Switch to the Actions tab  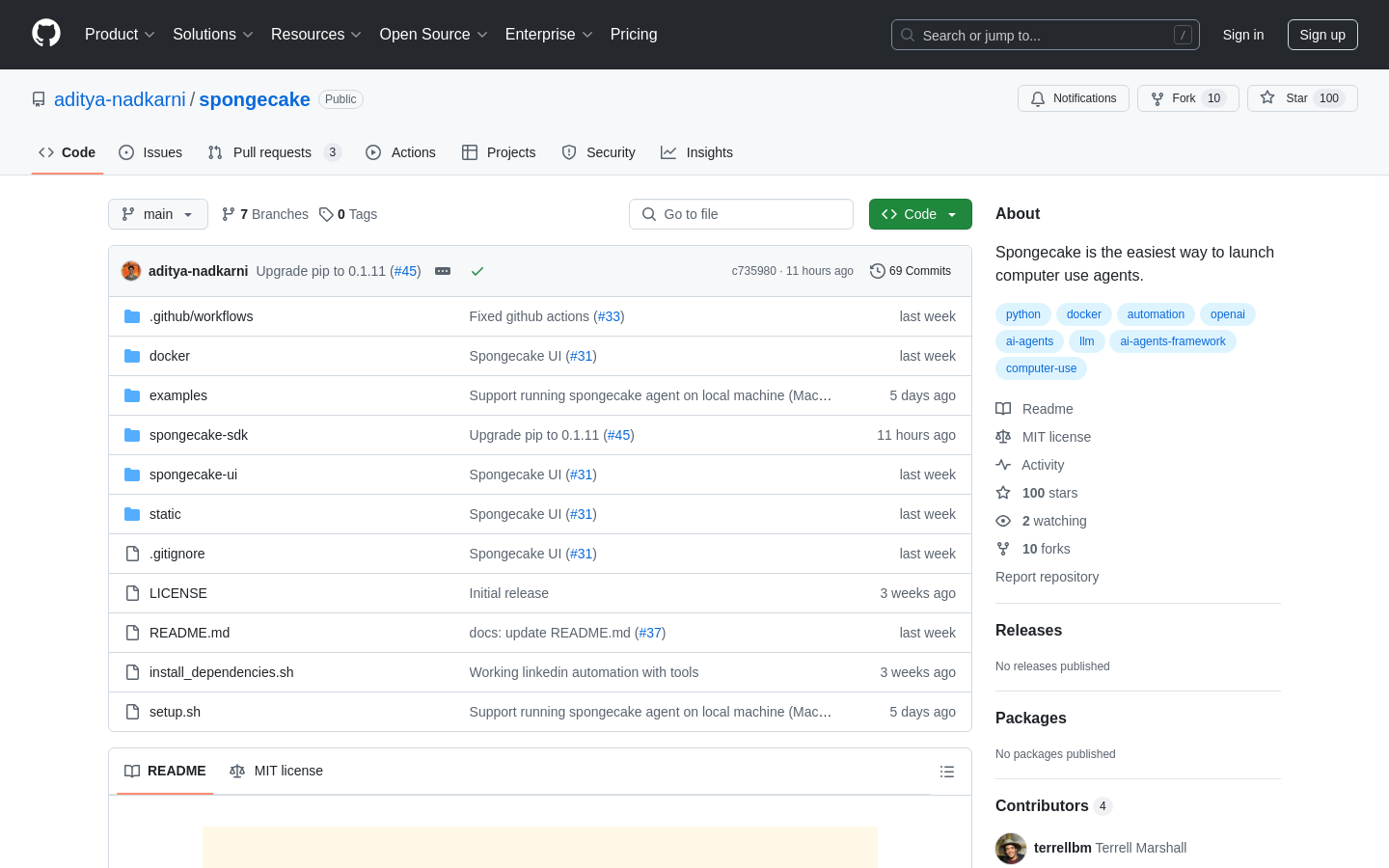(x=400, y=152)
